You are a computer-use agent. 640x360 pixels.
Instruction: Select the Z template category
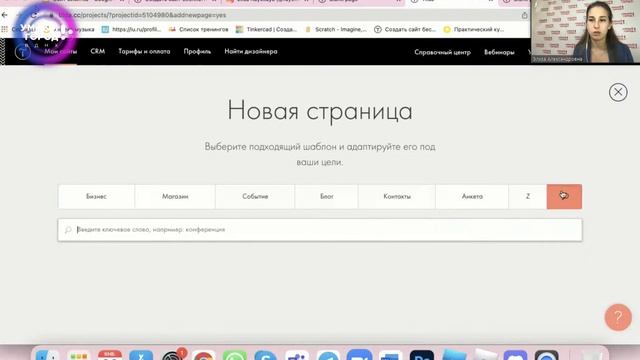(528, 196)
